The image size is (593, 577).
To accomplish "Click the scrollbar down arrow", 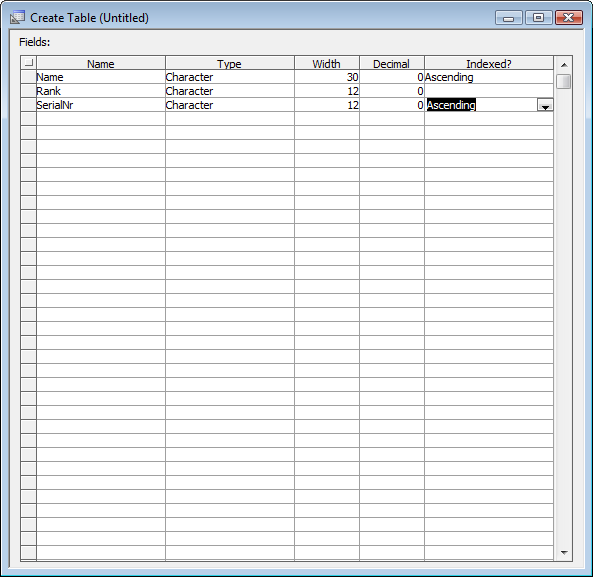I will pos(564,552).
